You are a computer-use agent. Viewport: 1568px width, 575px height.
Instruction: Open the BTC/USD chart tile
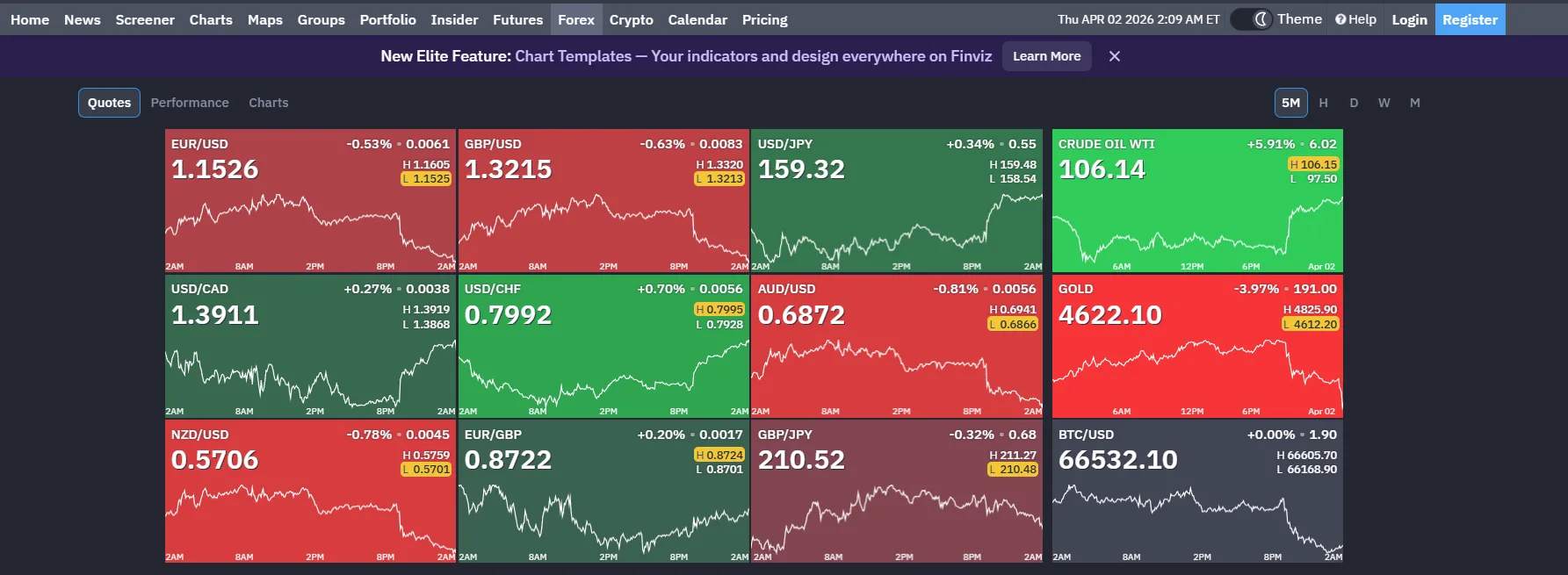[1196, 492]
